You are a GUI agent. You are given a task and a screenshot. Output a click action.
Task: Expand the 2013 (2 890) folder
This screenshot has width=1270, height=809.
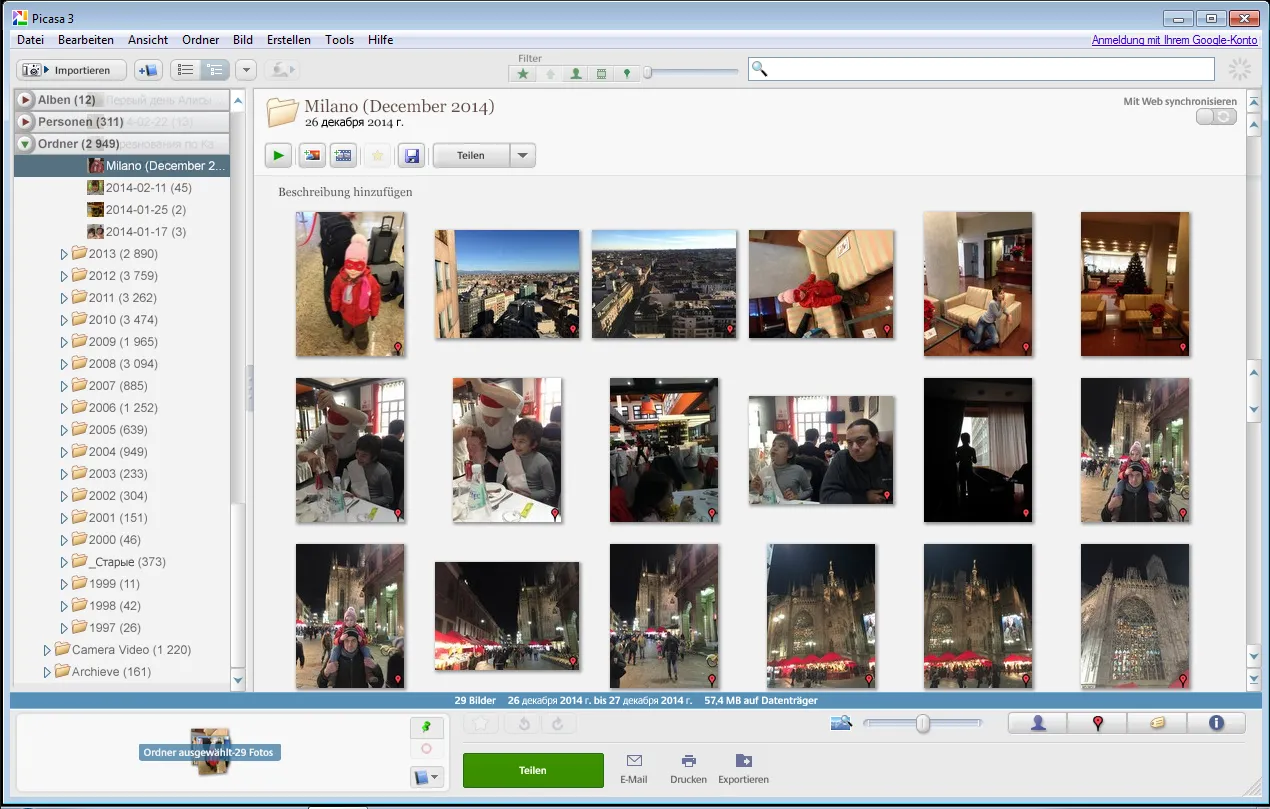[66, 254]
